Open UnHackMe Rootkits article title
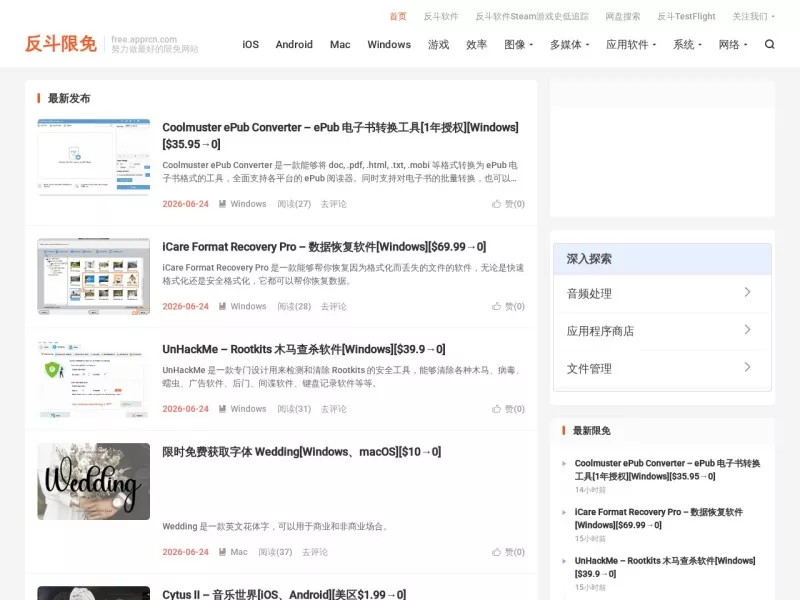The height and width of the screenshot is (600, 800). 304,349
